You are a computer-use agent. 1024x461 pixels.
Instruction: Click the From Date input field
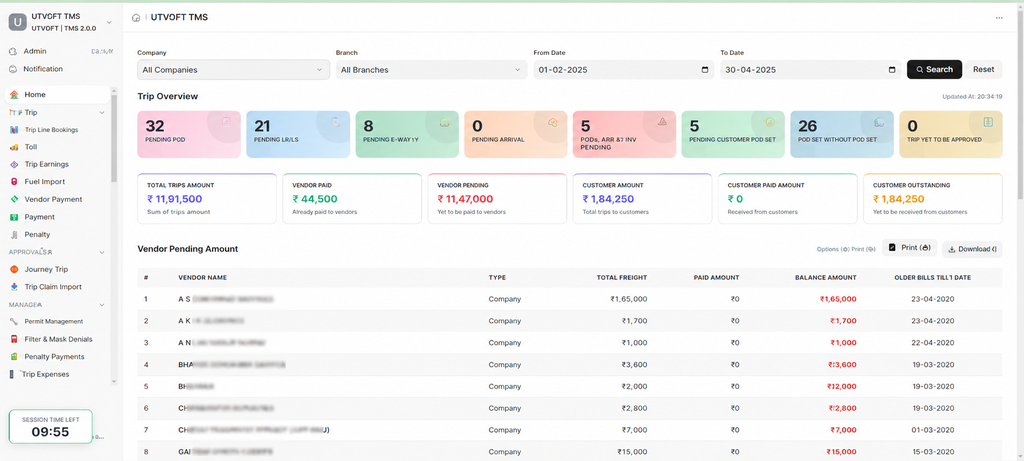(624, 70)
